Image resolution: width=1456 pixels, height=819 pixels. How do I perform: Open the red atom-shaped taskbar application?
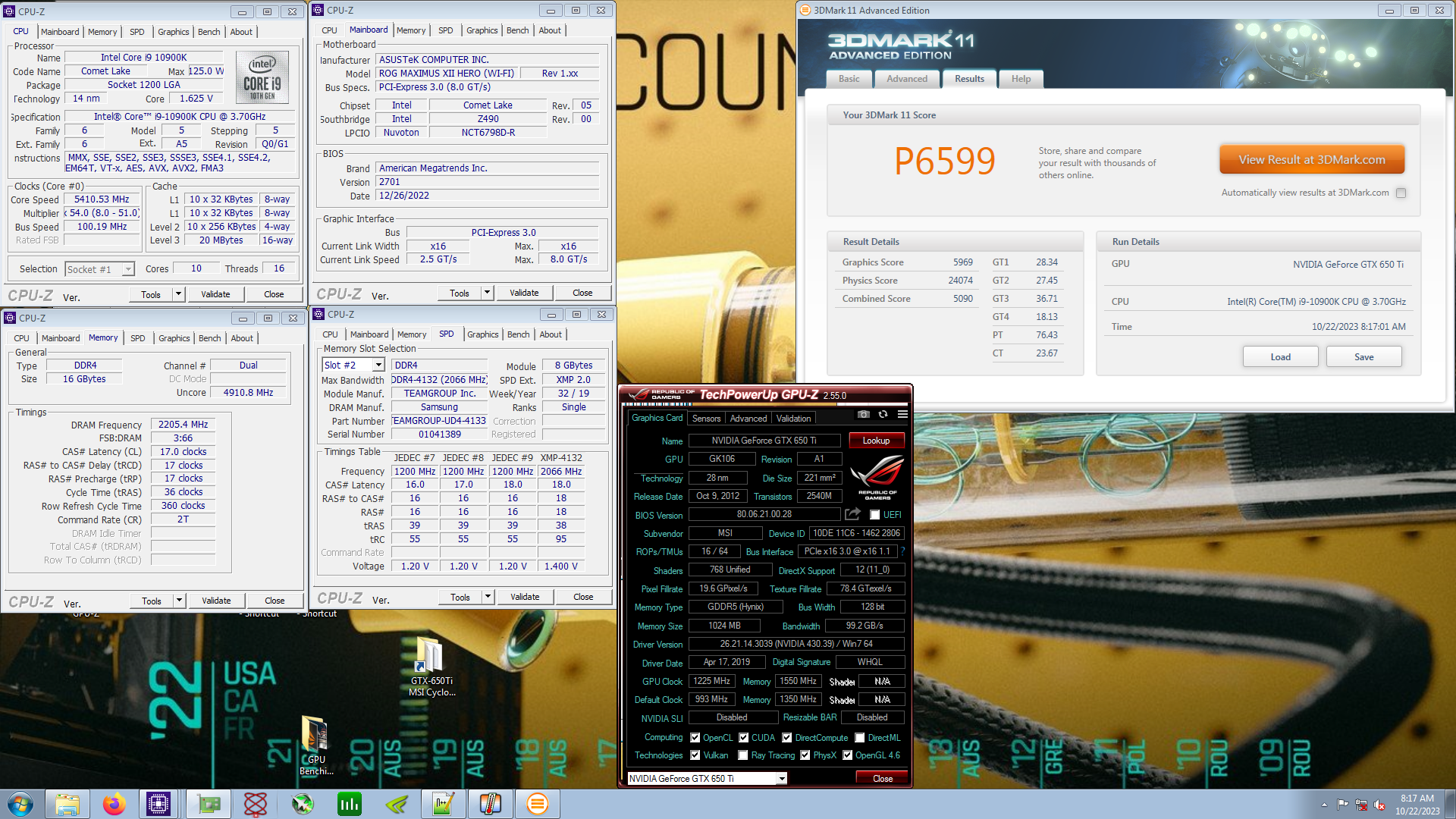(256, 804)
